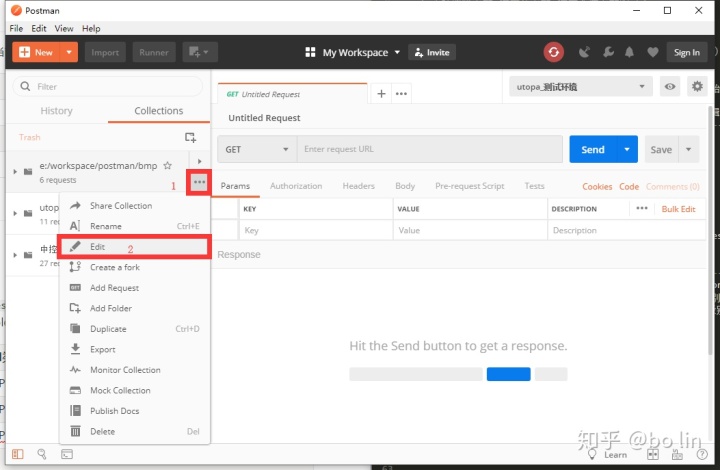720x470 pixels.
Task: Select Publish Docs option
Action: [135, 411]
